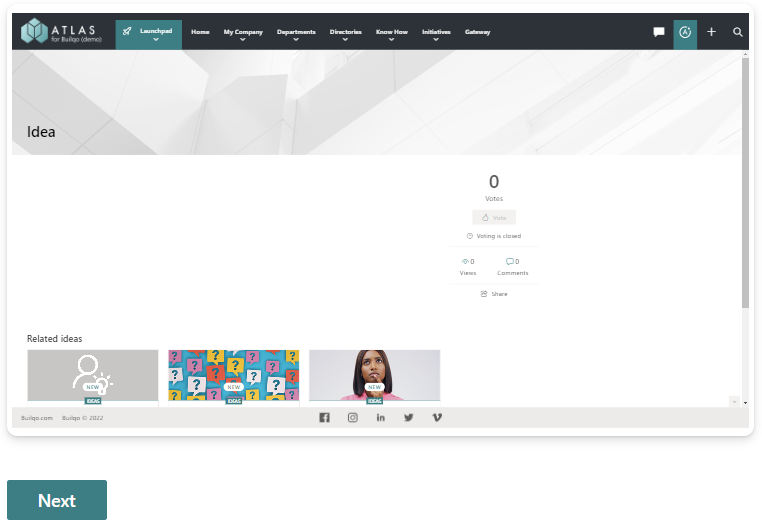Viewport: 762px width, 523px height.
Task: Open search with the magnifier icon
Action: [738, 32]
